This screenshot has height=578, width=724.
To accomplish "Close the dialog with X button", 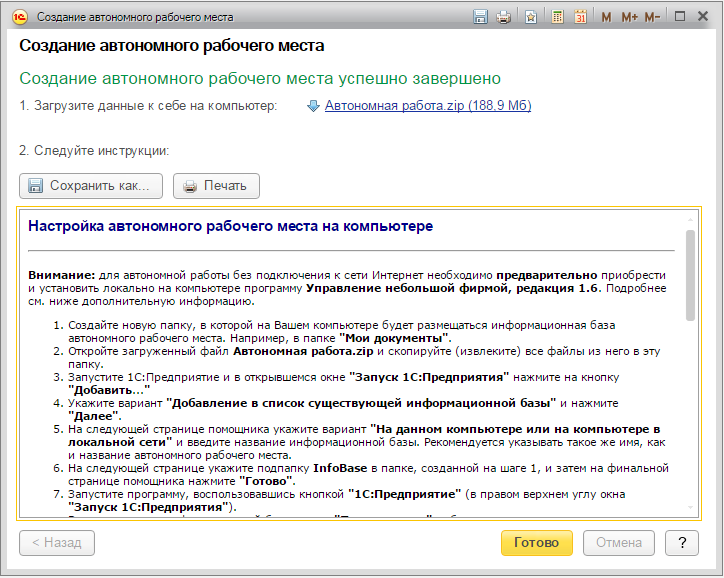I will click(703, 17).
